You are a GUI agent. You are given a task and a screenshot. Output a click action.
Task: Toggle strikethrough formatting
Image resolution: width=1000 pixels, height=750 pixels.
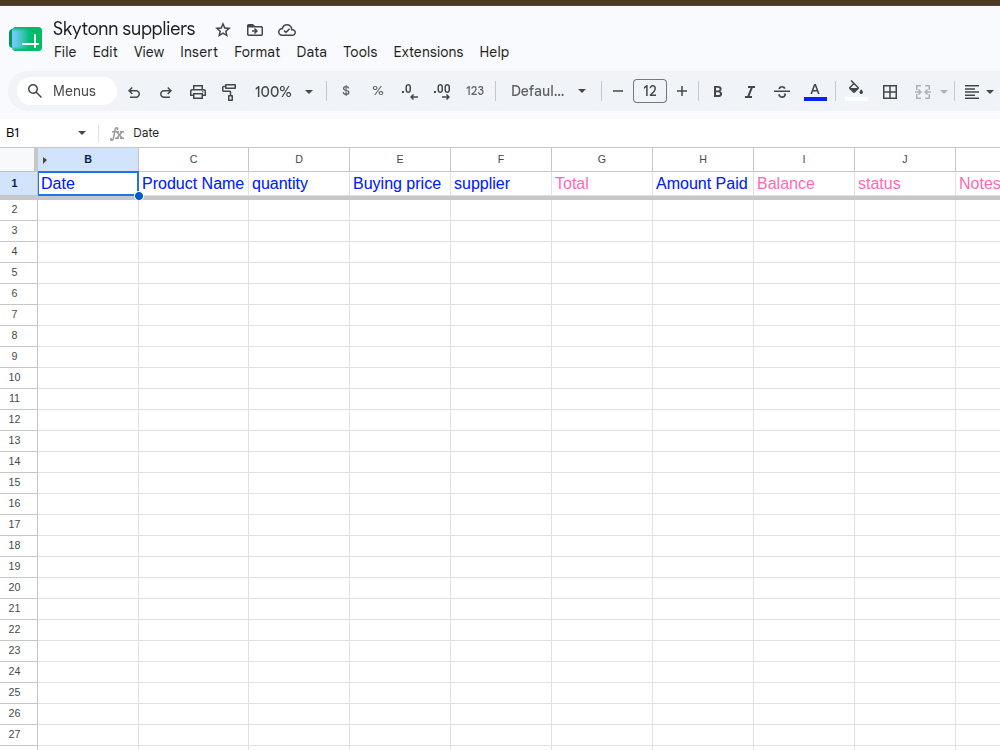(x=781, y=92)
